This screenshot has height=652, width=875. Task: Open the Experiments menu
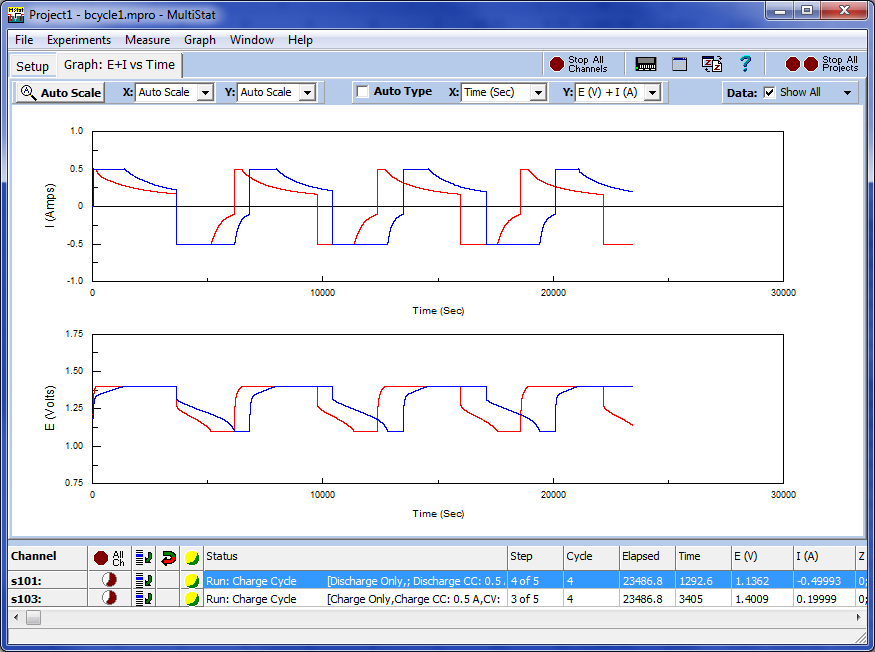point(79,40)
